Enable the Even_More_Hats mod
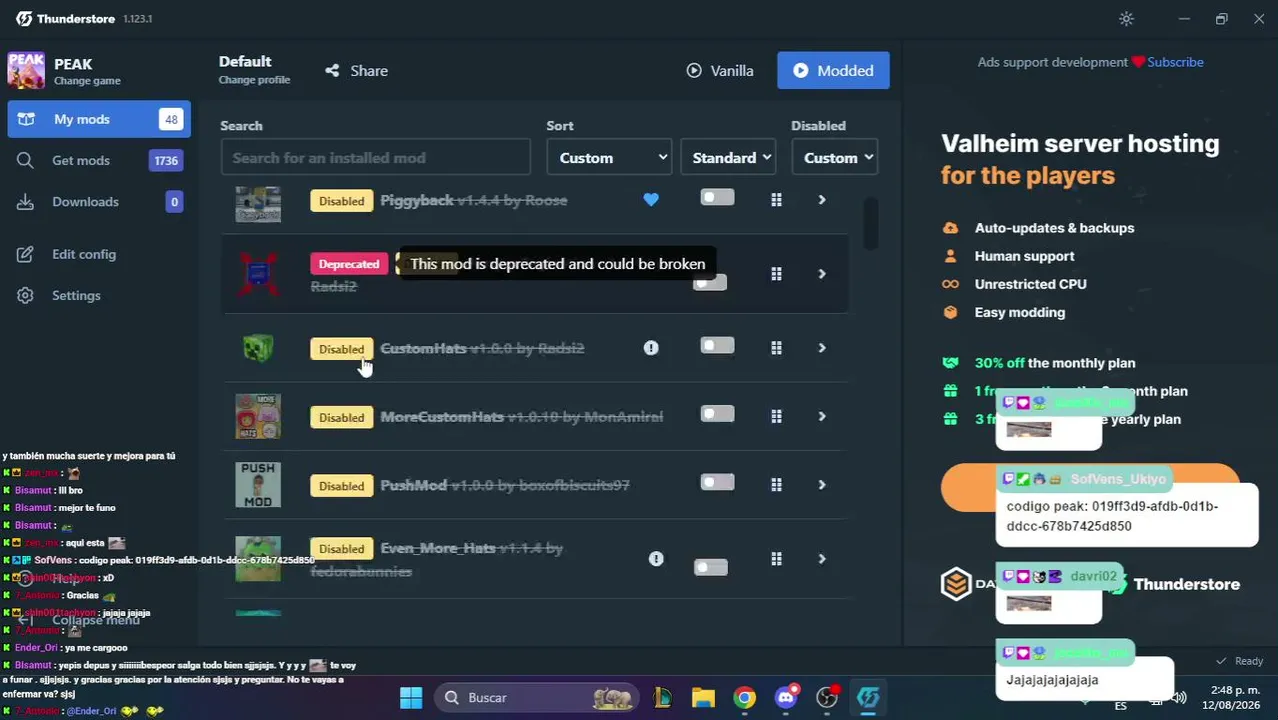 tap(711, 568)
